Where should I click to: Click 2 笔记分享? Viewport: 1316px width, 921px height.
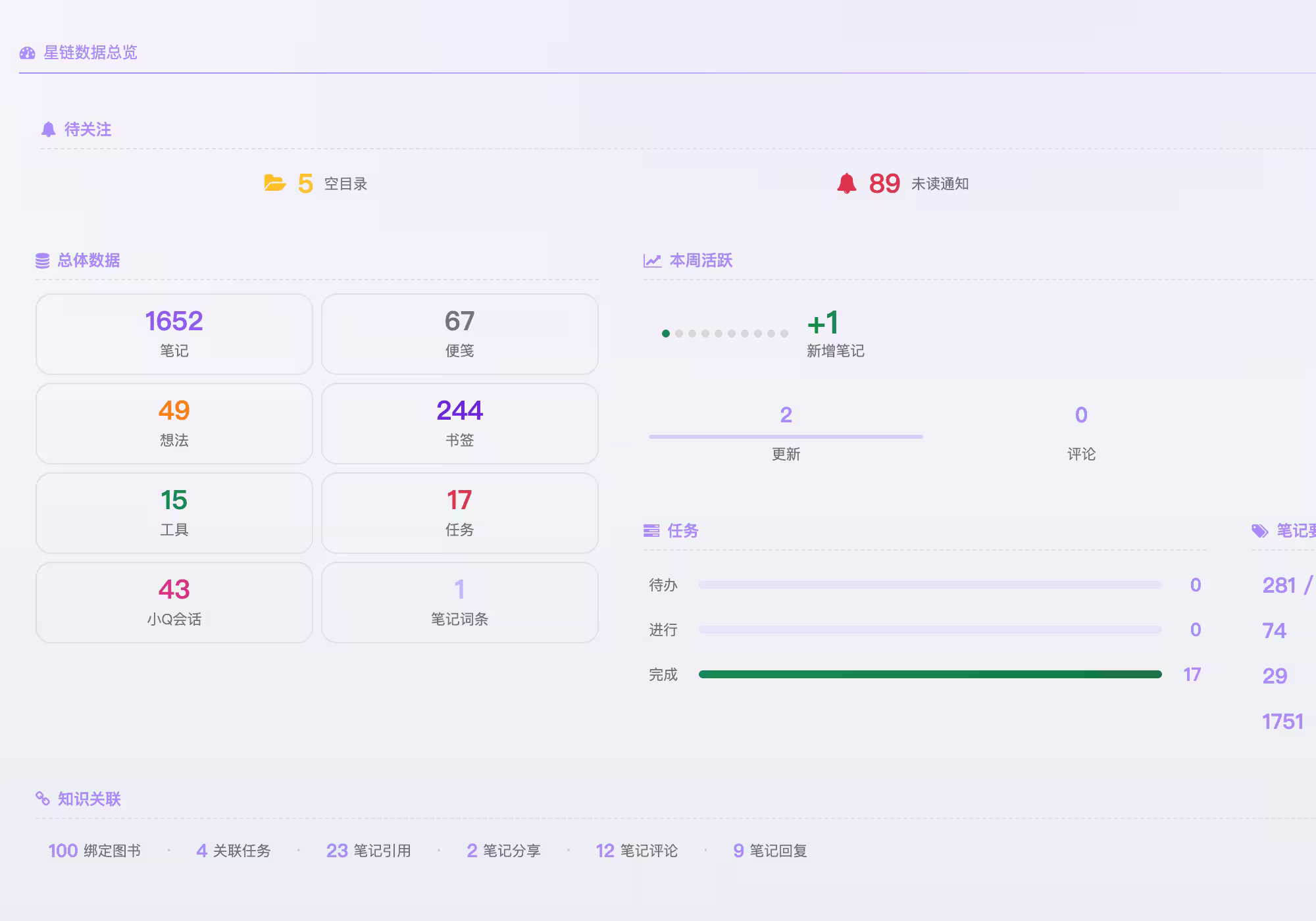503,851
